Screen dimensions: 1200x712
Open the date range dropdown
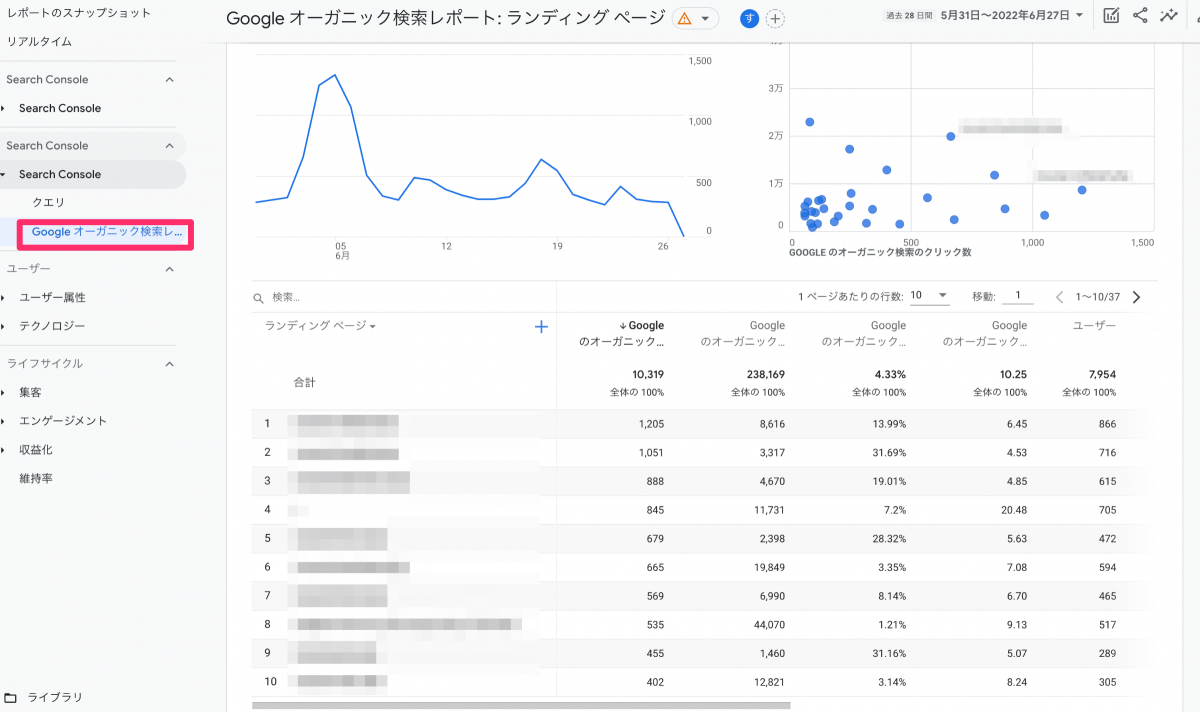(1012, 16)
